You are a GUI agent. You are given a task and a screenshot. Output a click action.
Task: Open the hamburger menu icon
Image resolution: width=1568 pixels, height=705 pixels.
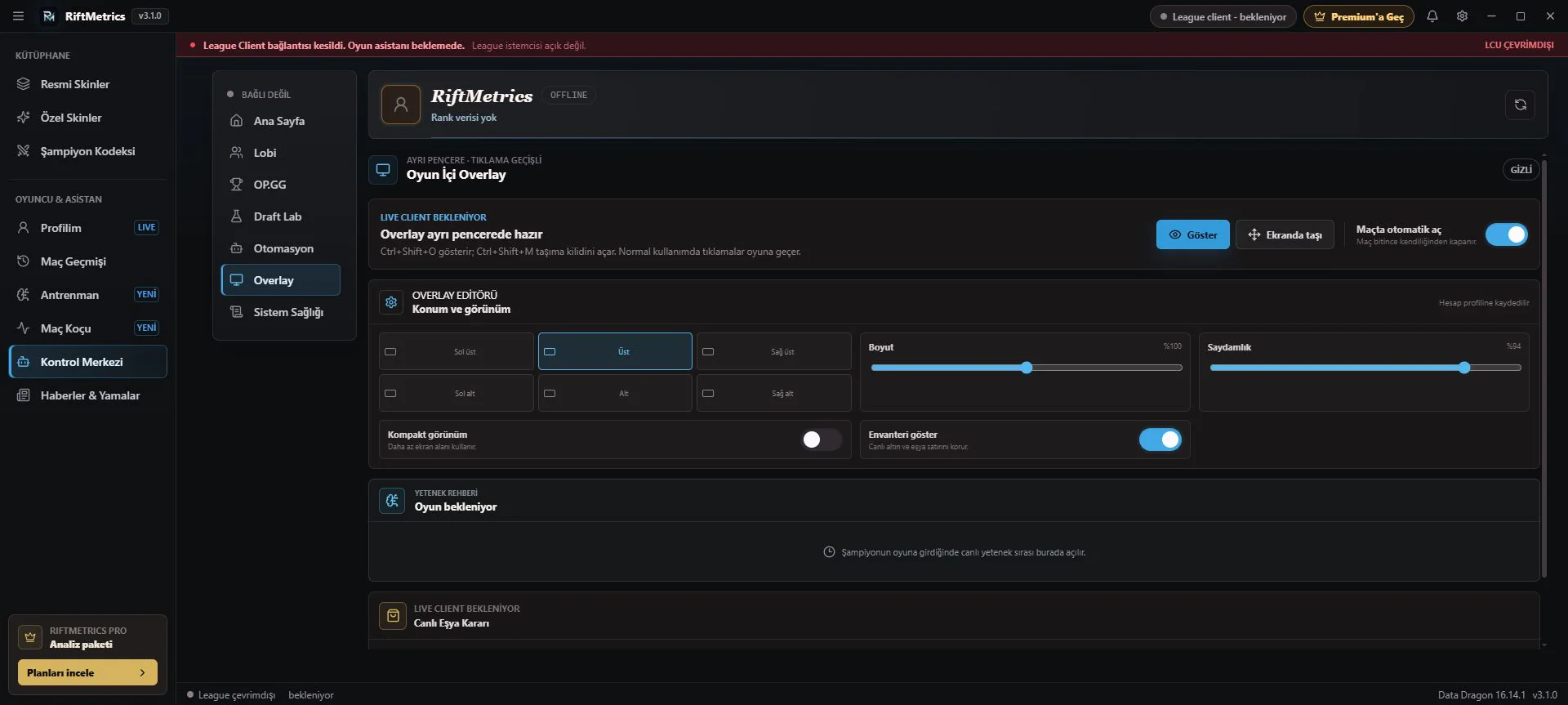(x=18, y=16)
